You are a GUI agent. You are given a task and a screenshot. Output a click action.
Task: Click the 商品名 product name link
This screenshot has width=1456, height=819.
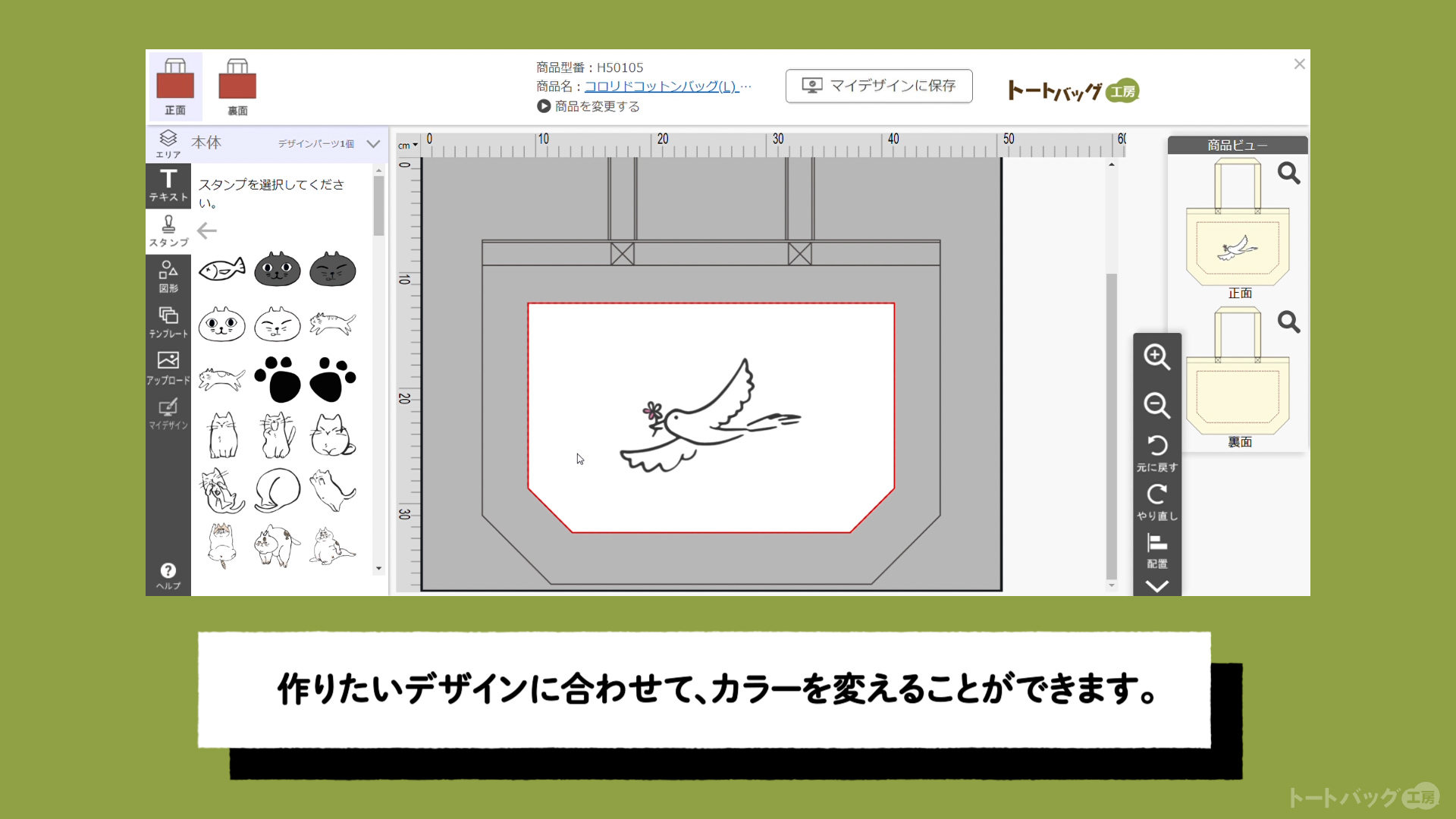pos(661,86)
